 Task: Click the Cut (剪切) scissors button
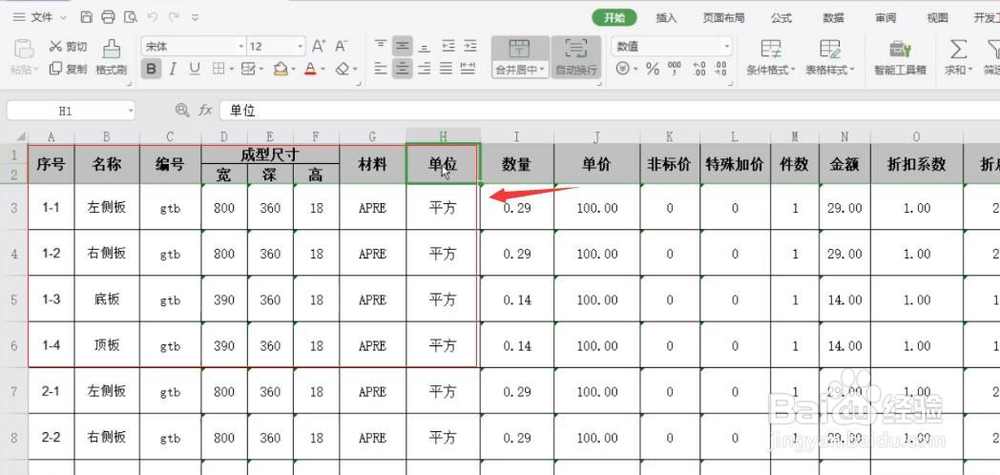coord(68,47)
